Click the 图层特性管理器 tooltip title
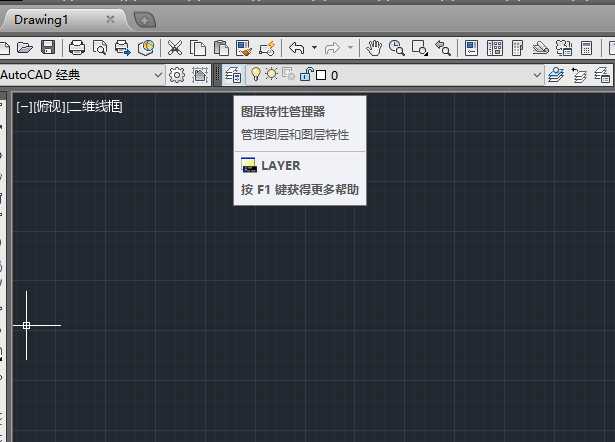The image size is (615, 442). click(x=283, y=112)
